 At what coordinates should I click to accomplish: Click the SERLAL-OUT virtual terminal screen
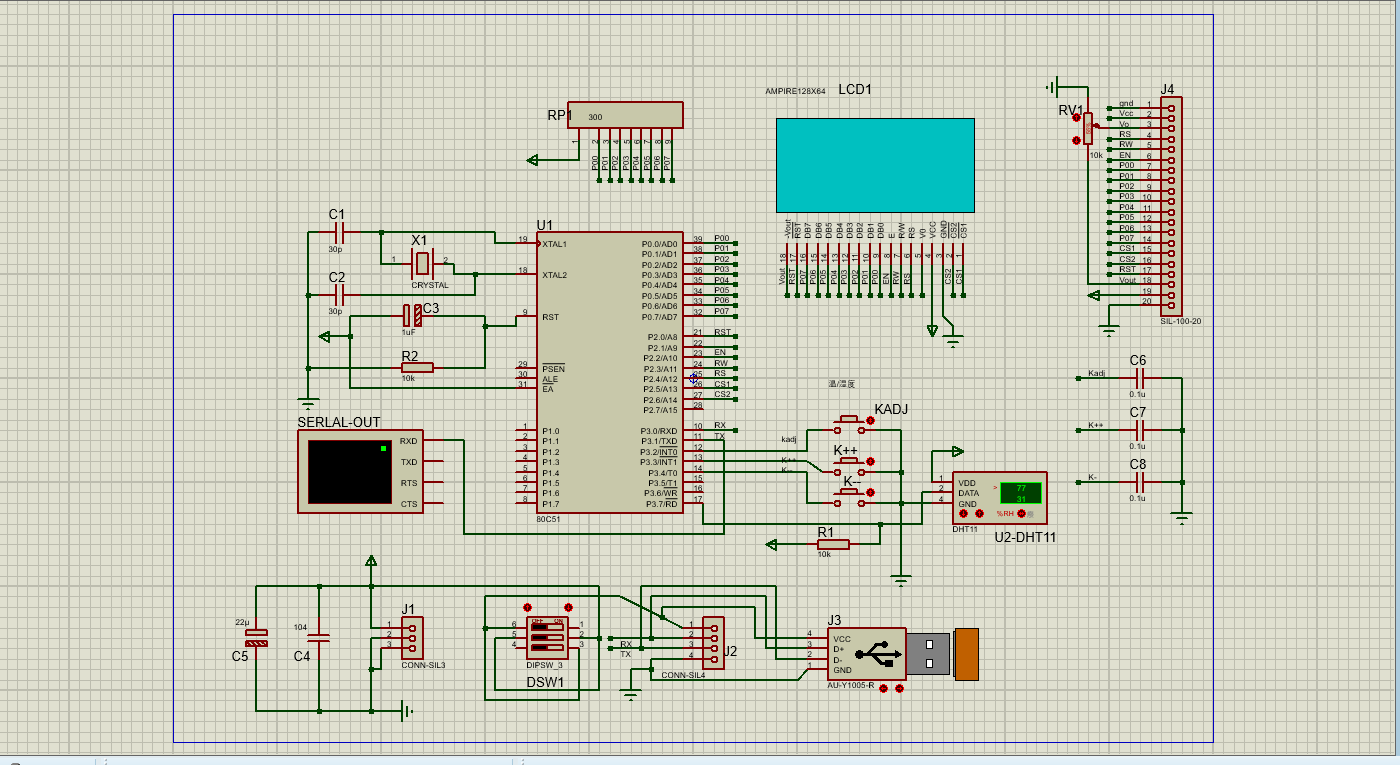pos(350,471)
